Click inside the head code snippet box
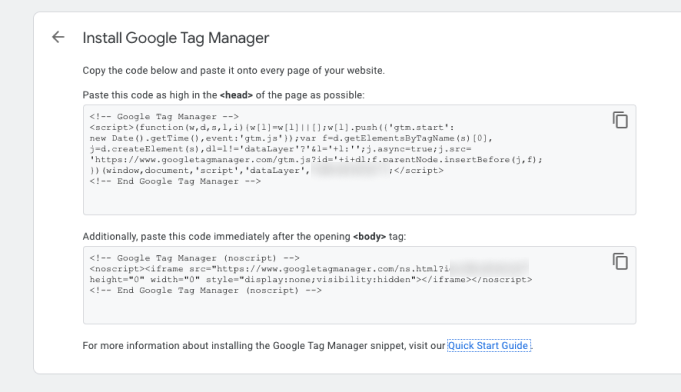The height and width of the screenshot is (392, 681). point(360,160)
